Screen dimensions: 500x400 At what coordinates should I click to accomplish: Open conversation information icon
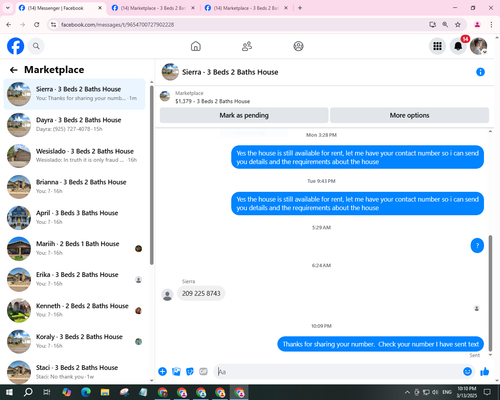coord(480,72)
